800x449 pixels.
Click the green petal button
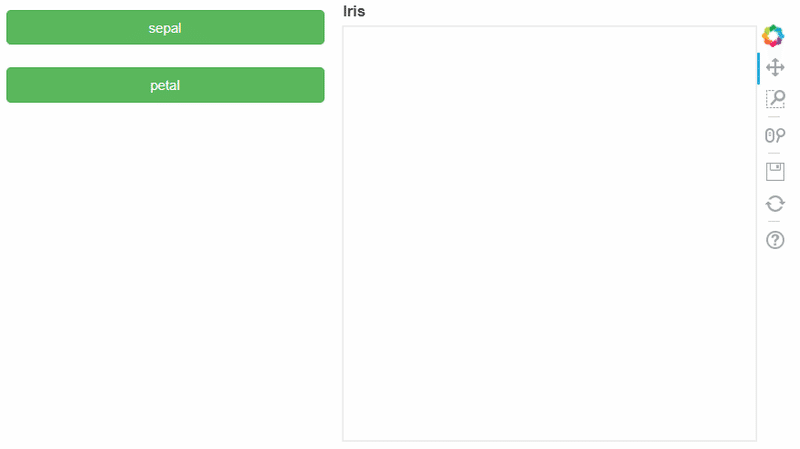pyautogui.click(x=165, y=85)
